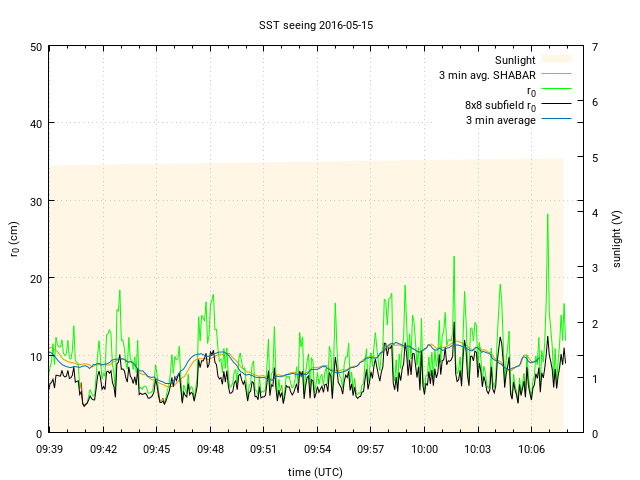Click the 09:57 time tick label
The height and width of the screenshot is (480, 640).
pyautogui.click(x=371, y=449)
